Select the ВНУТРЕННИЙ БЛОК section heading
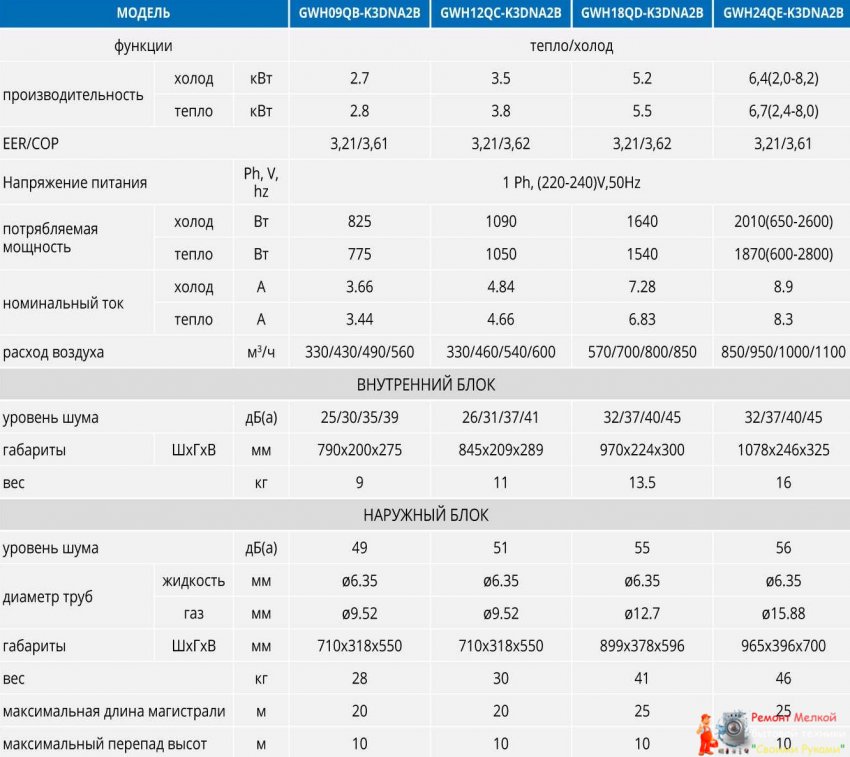The image size is (850, 757). [425, 385]
